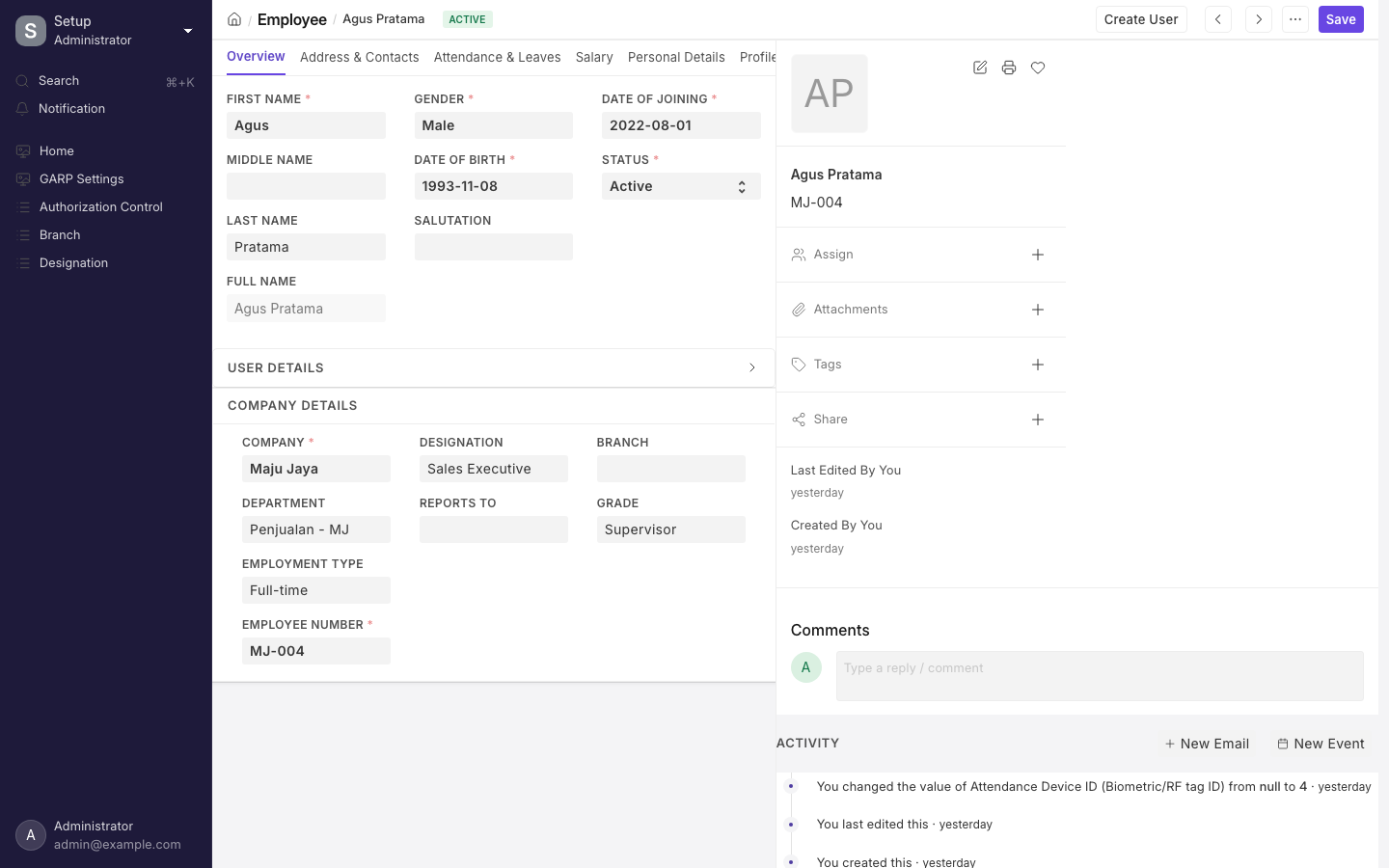This screenshot has width=1389, height=868.
Task: Click the empty Reports To field
Action: (x=494, y=529)
